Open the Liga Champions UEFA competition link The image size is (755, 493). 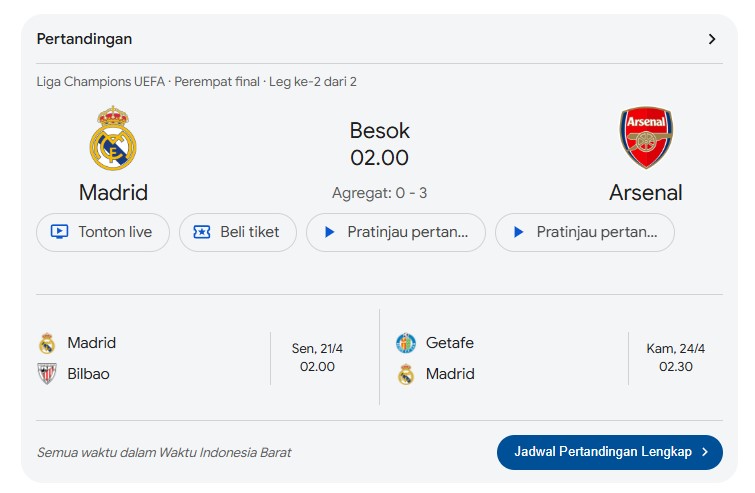[x=101, y=81]
